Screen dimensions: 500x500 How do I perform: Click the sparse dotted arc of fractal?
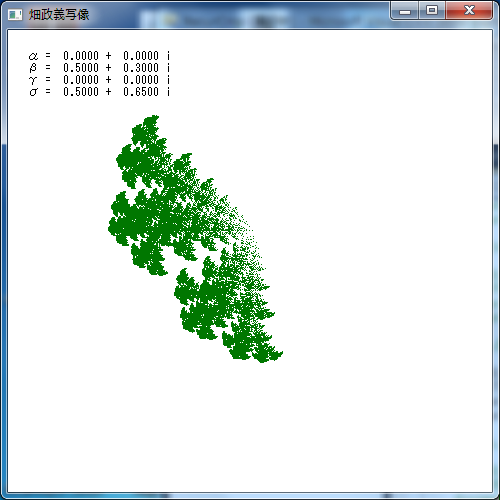click(x=247, y=233)
